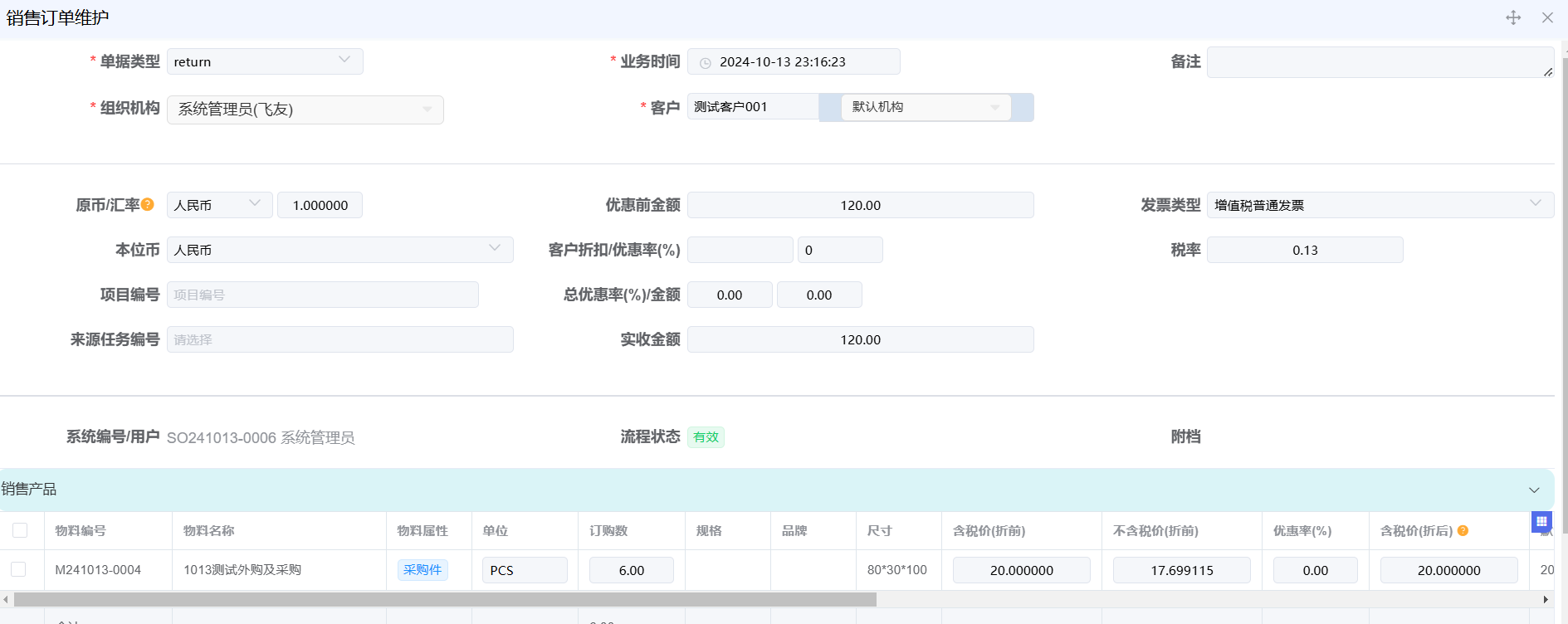Viewport: 1568px width, 624px height.
Task: Open the 来源任务编号 select field
Action: (x=339, y=339)
